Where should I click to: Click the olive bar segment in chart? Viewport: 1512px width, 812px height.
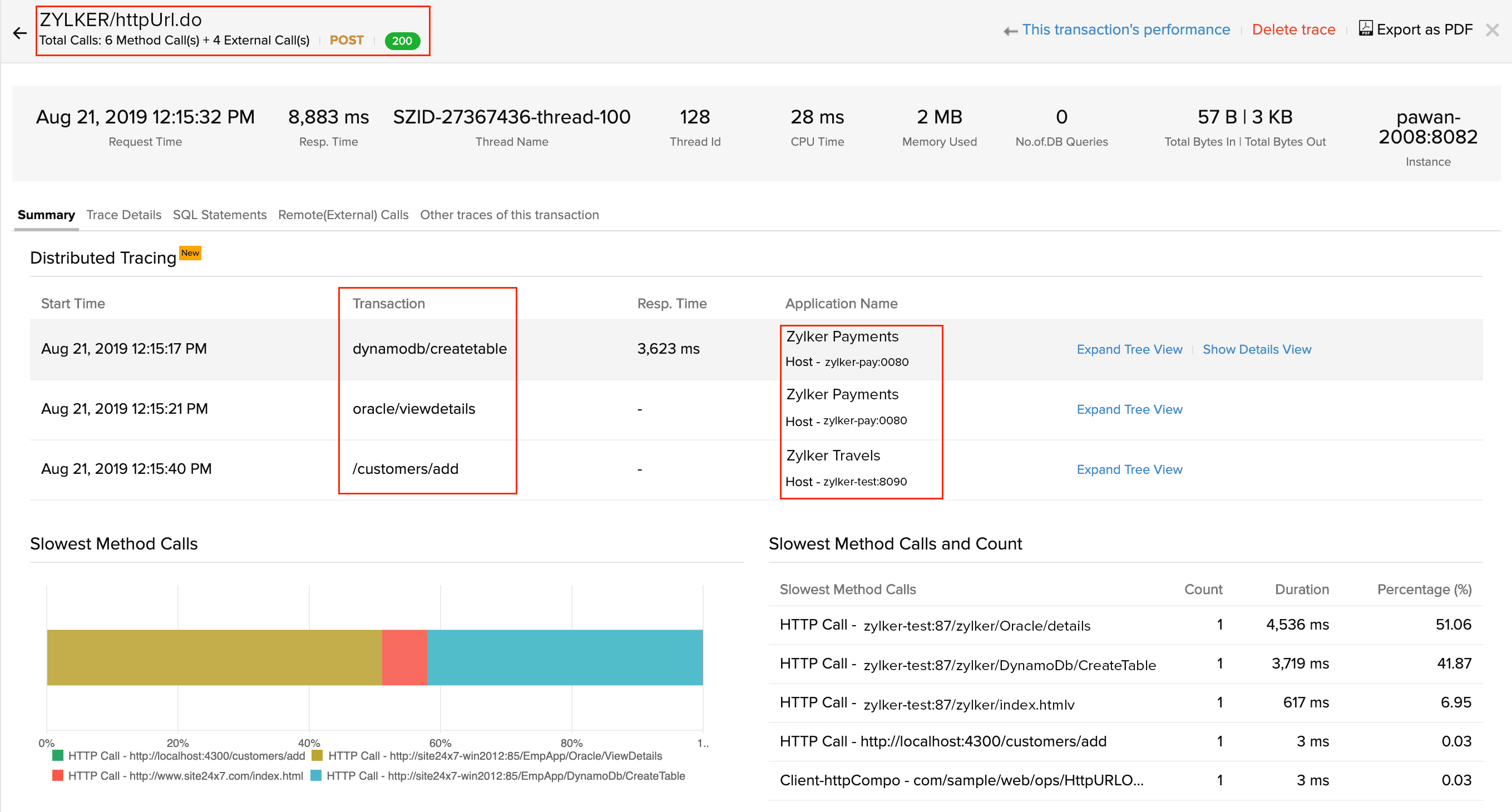coord(214,657)
